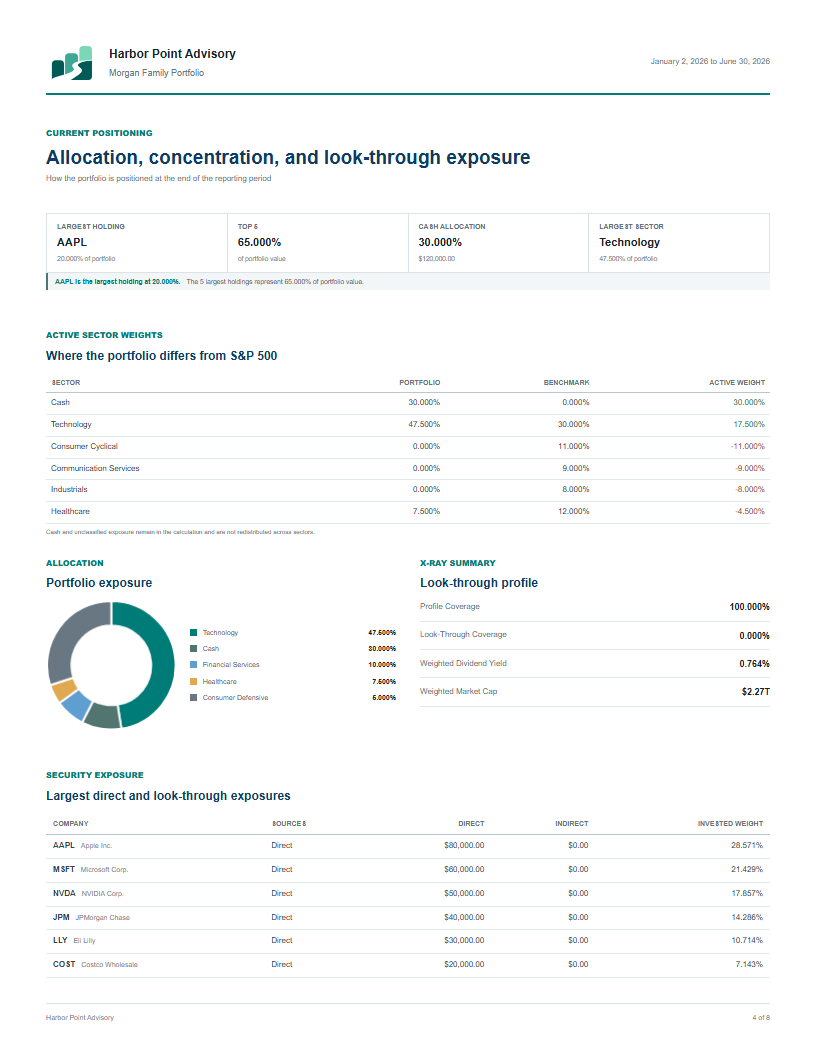Click the 'Industrials' sector row label
Image resolution: width=816 pixels, height=1056 pixels.
pos(69,490)
